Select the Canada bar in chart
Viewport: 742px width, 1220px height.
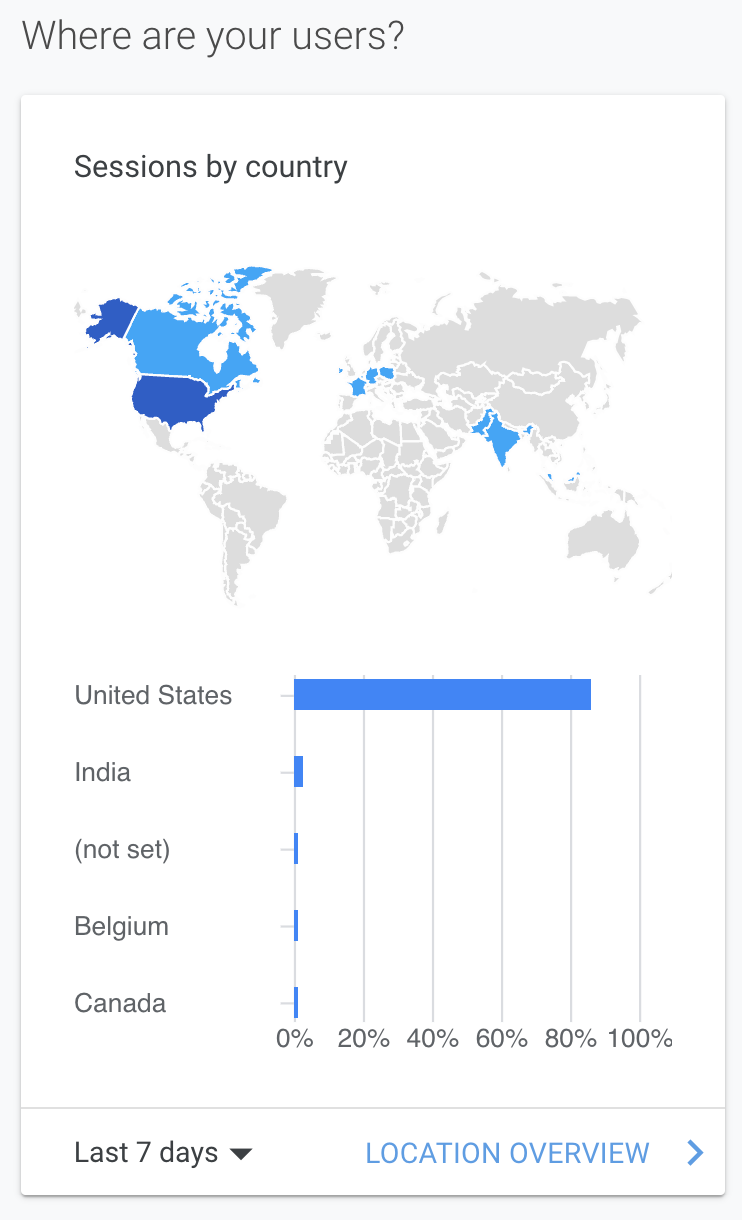(x=296, y=1003)
